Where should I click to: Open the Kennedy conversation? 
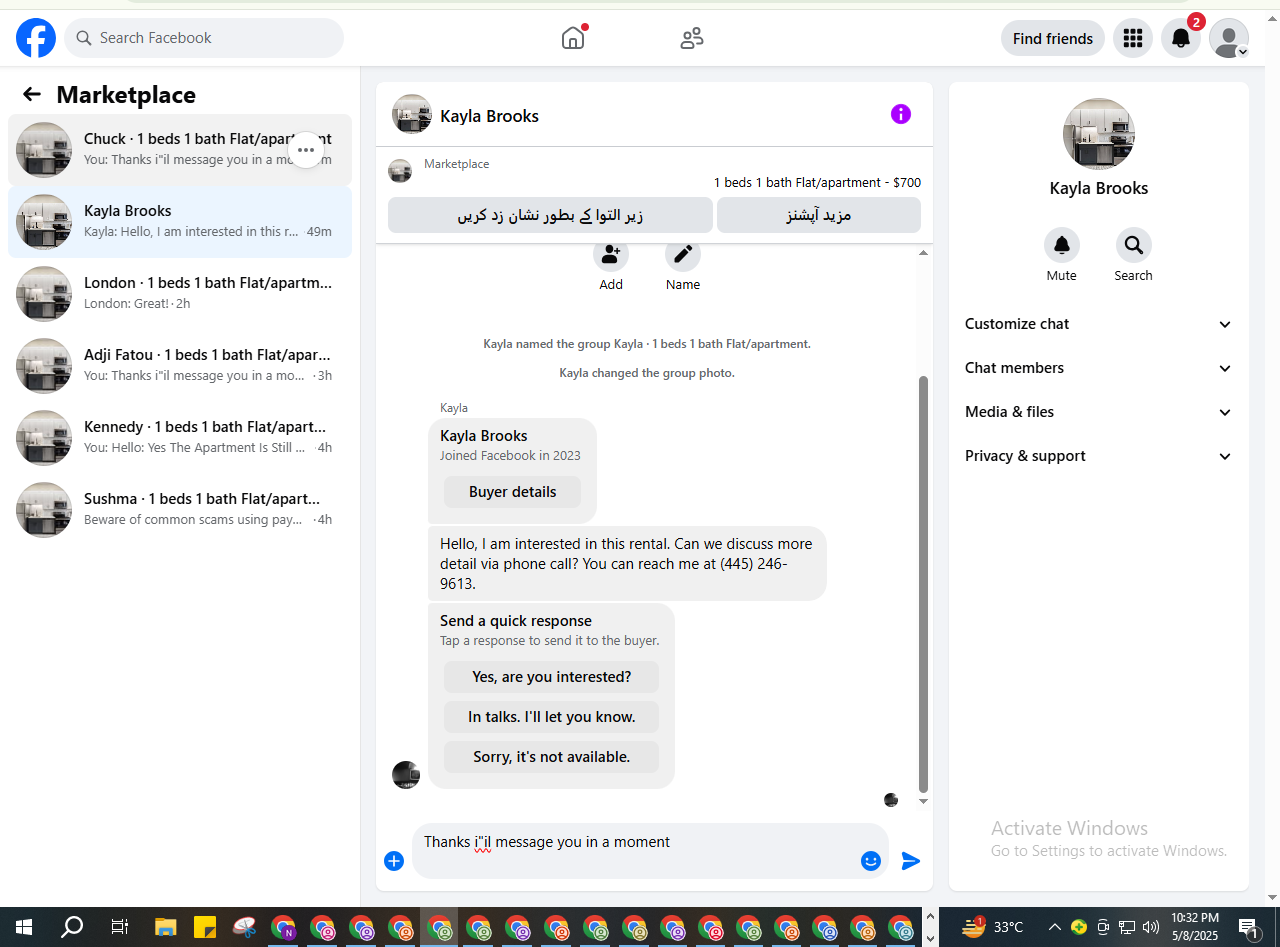point(180,438)
